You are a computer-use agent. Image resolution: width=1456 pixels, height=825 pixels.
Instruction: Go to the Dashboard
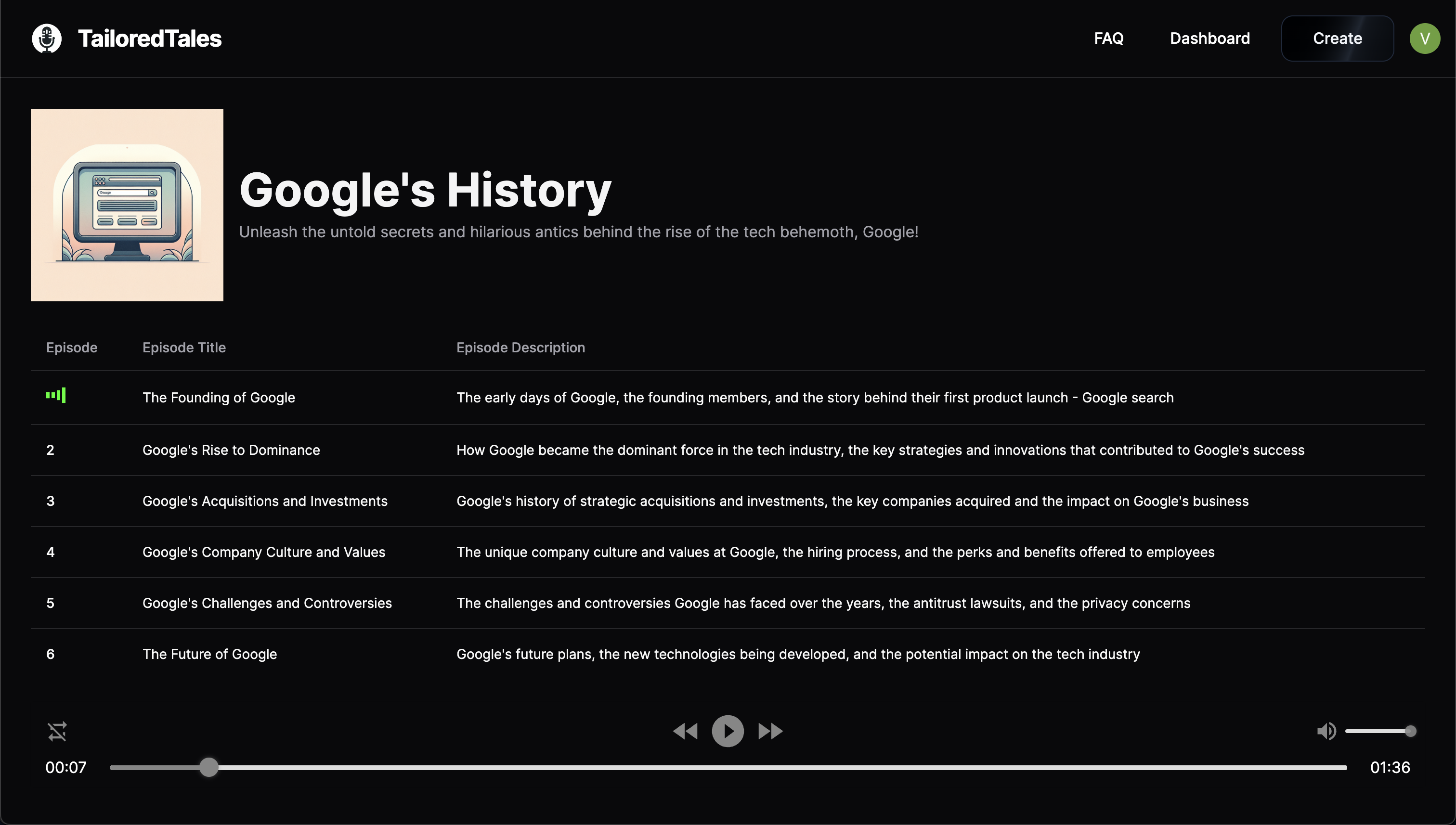(x=1209, y=39)
